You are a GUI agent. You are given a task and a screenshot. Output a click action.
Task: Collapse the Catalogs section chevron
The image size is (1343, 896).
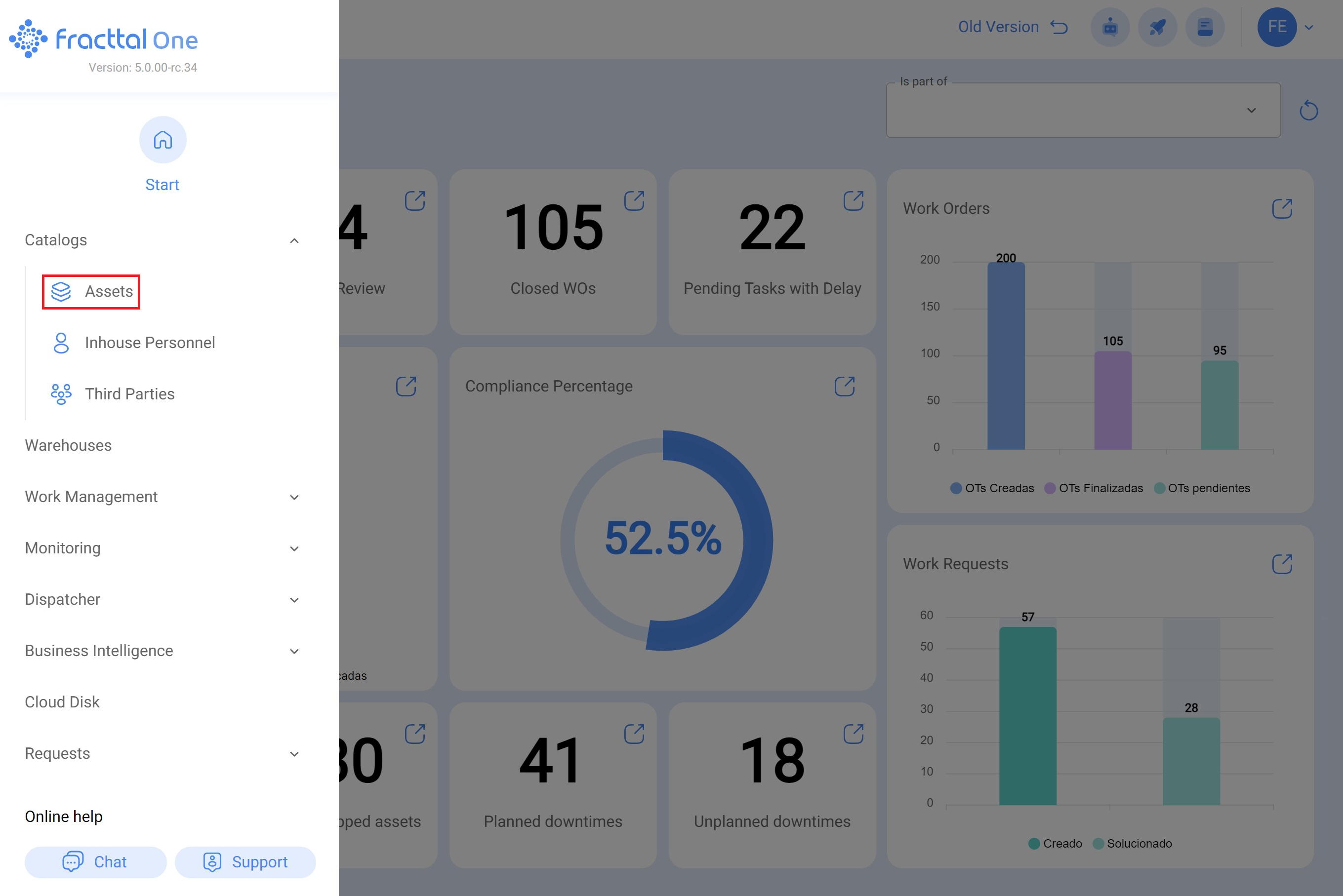294,240
